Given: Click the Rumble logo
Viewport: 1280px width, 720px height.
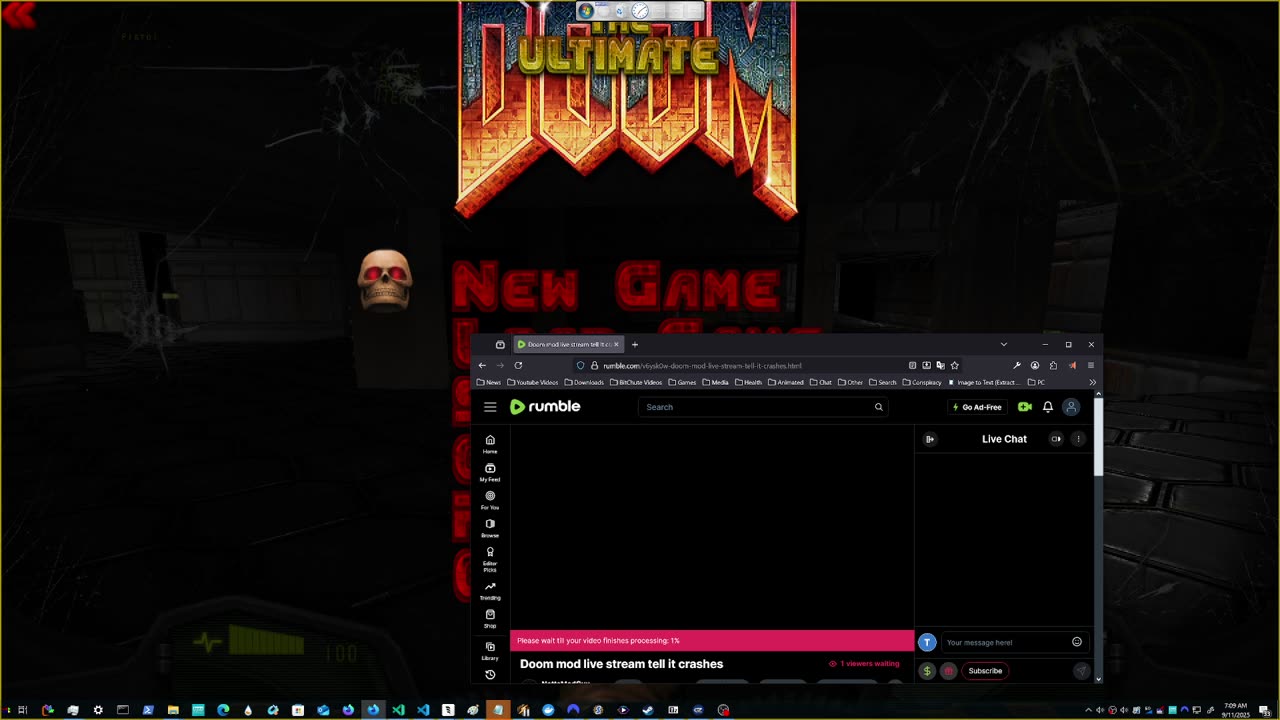Looking at the screenshot, I should click(x=545, y=407).
